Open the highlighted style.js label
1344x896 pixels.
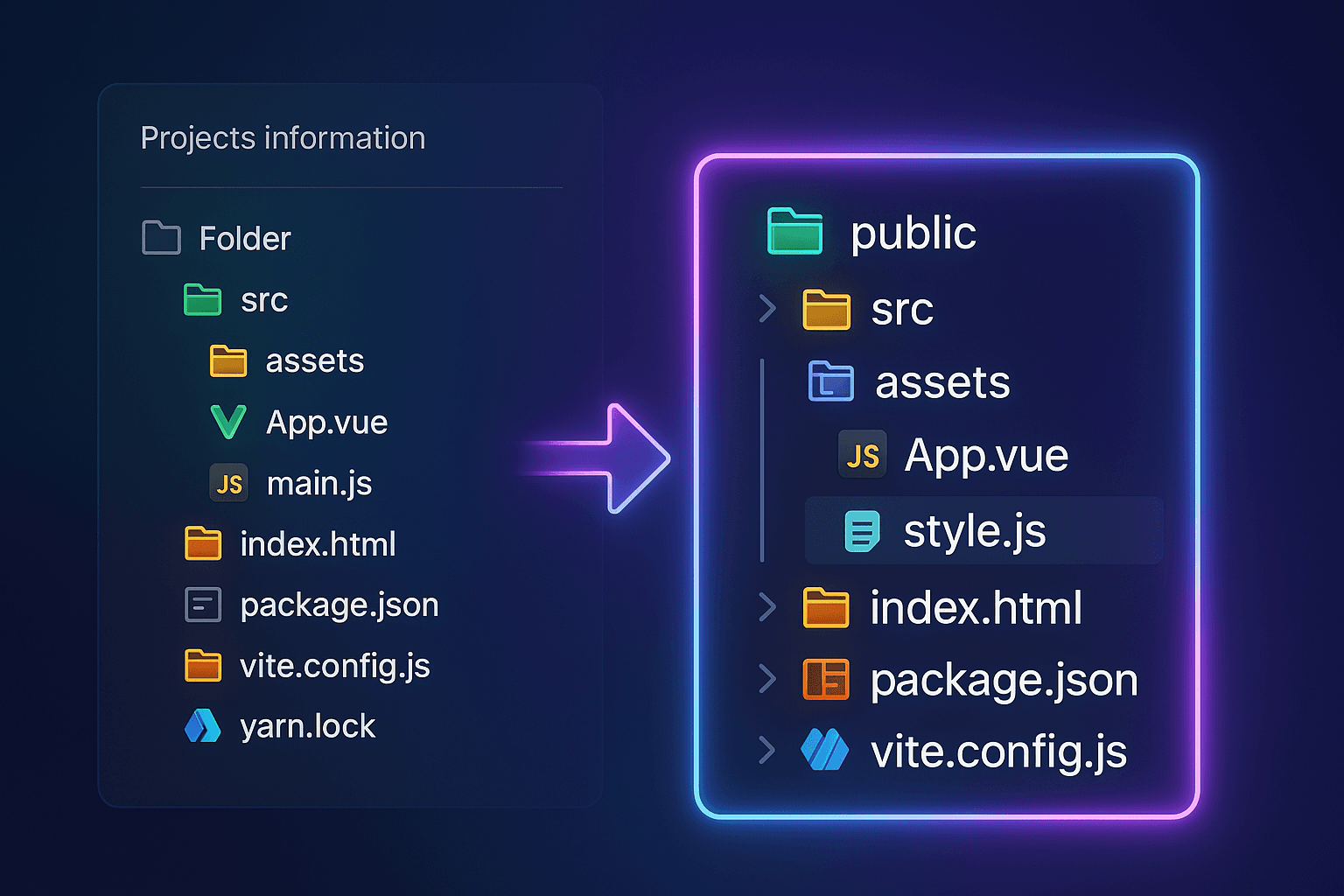point(975,531)
